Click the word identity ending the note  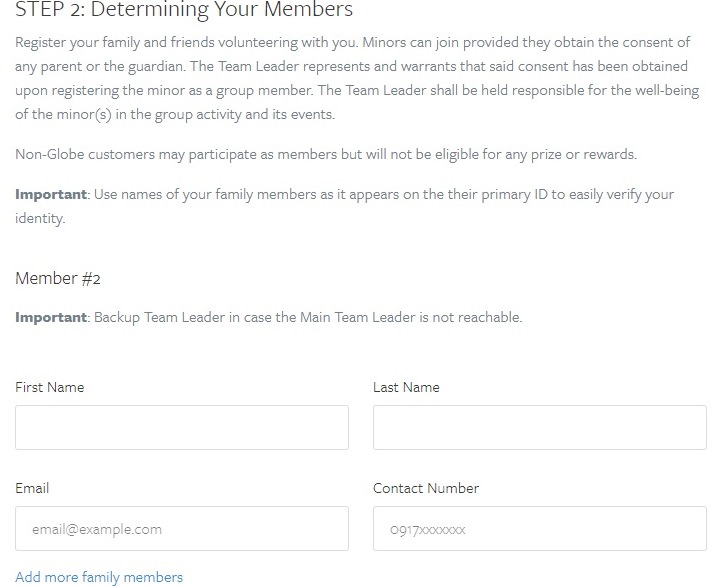pyautogui.click(x=40, y=218)
